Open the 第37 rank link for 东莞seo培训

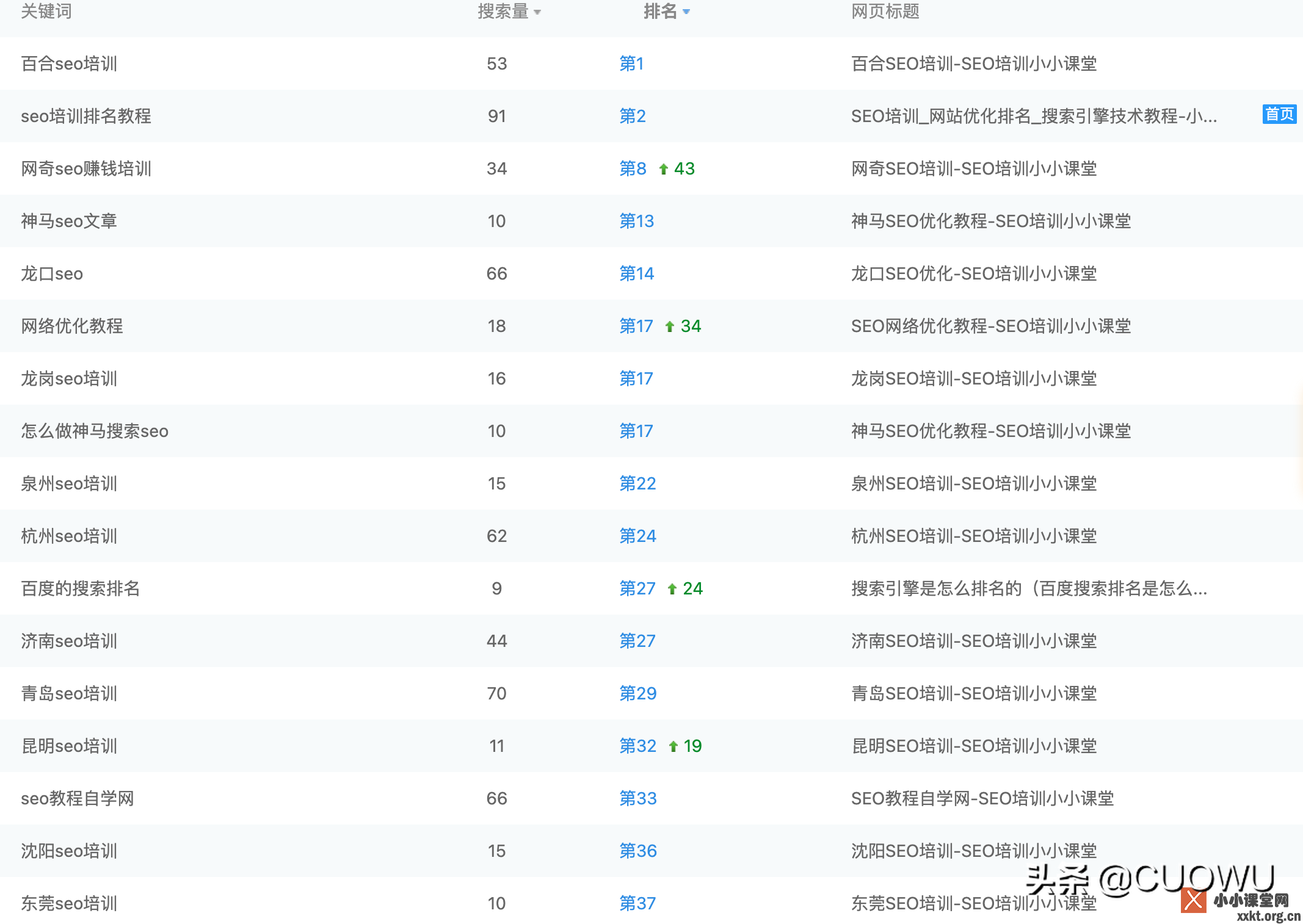(637, 903)
